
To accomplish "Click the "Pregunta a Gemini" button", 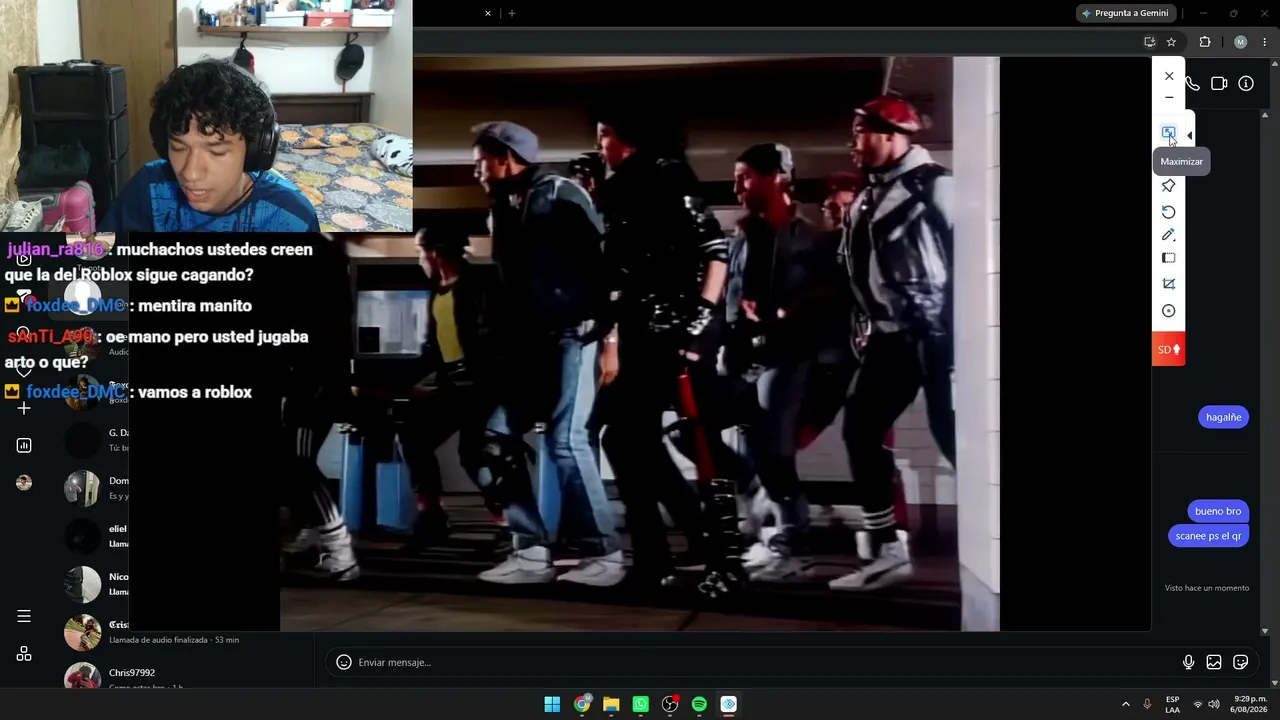I will pos(1125,13).
